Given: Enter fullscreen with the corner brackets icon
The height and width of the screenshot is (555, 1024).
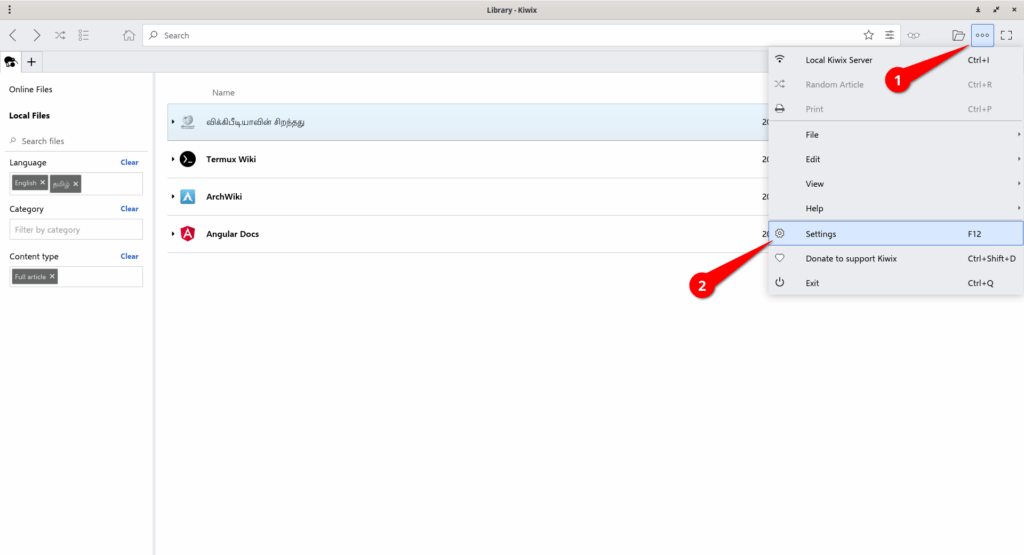Looking at the screenshot, I should [1006, 35].
